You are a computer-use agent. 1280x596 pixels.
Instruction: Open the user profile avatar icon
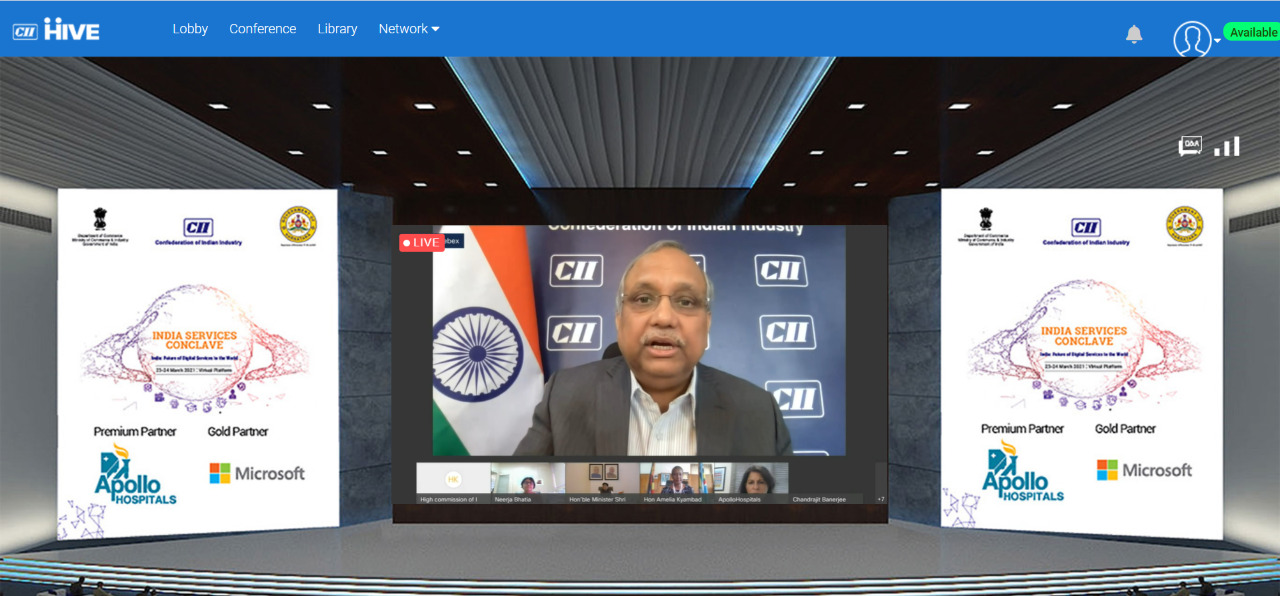pos(1190,39)
